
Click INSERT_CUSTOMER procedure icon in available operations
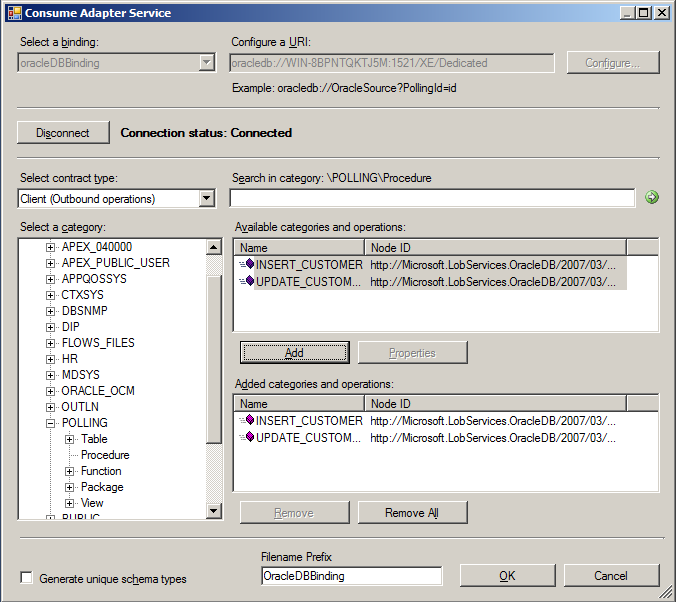247,264
